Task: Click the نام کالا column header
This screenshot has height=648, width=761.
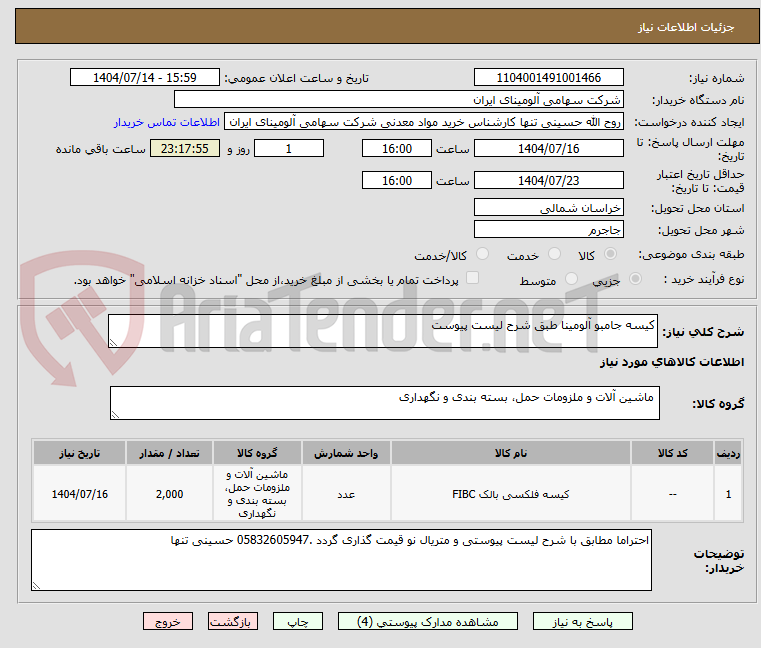Action: pos(511,453)
